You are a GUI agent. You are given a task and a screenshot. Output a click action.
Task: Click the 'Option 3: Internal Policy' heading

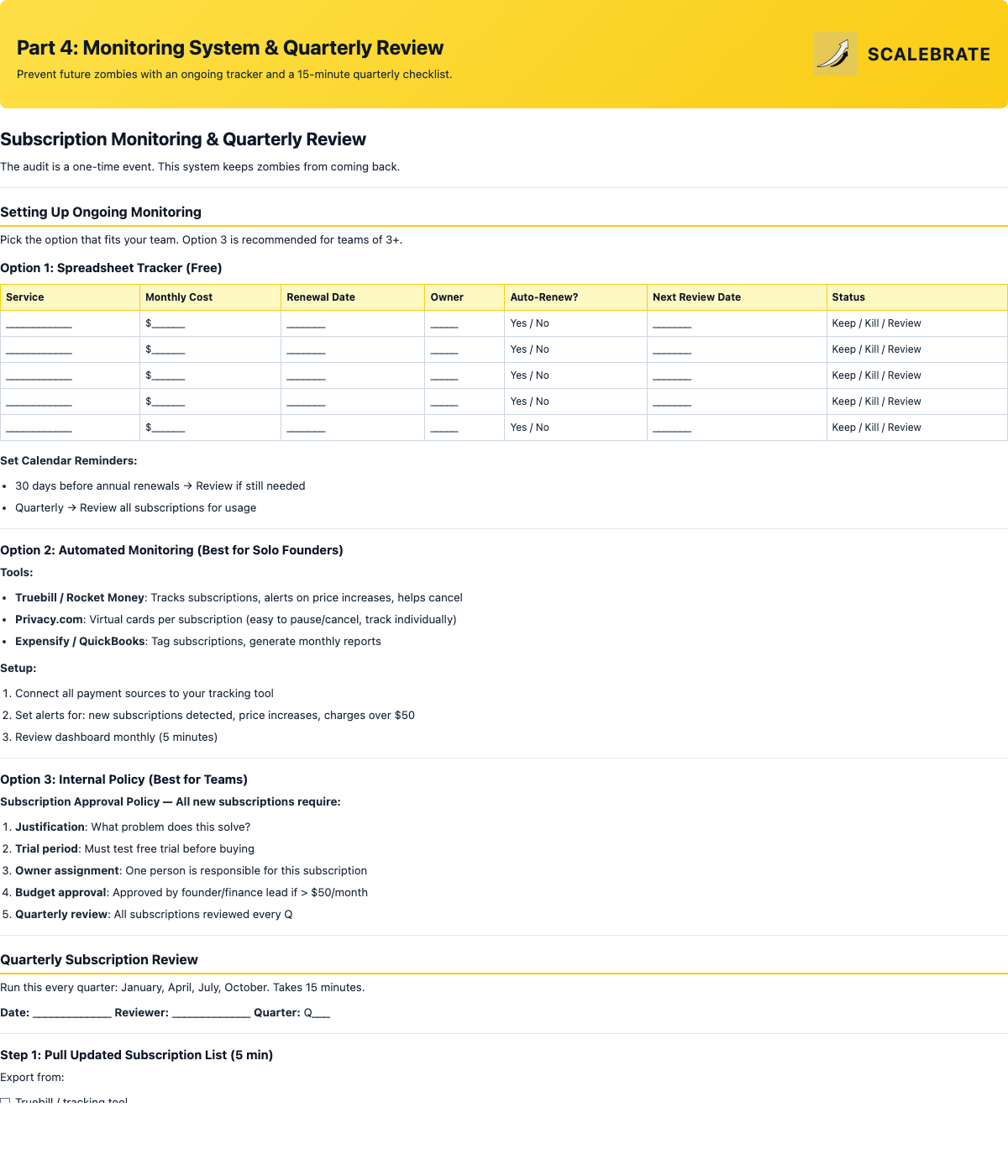click(124, 780)
